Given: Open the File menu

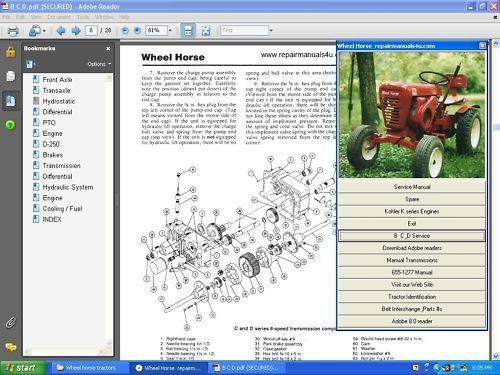Looking at the screenshot, I should (x=7, y=17).
